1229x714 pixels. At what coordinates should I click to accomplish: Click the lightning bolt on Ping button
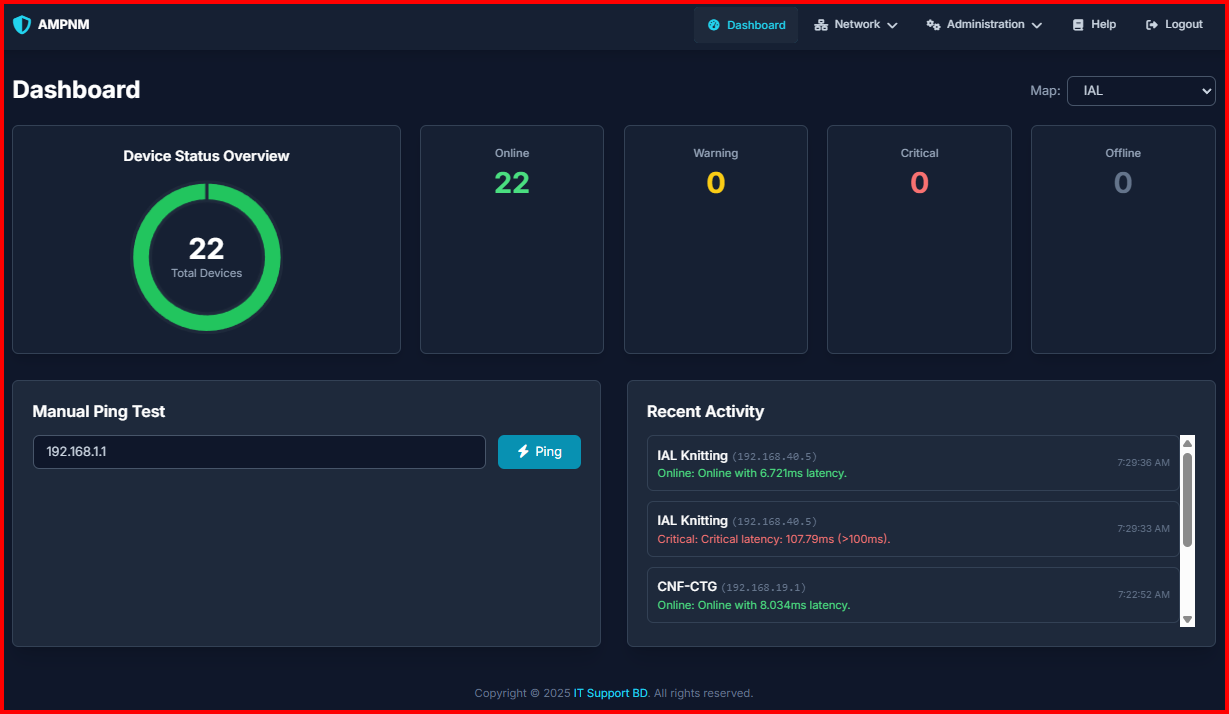tap(523, 452)
